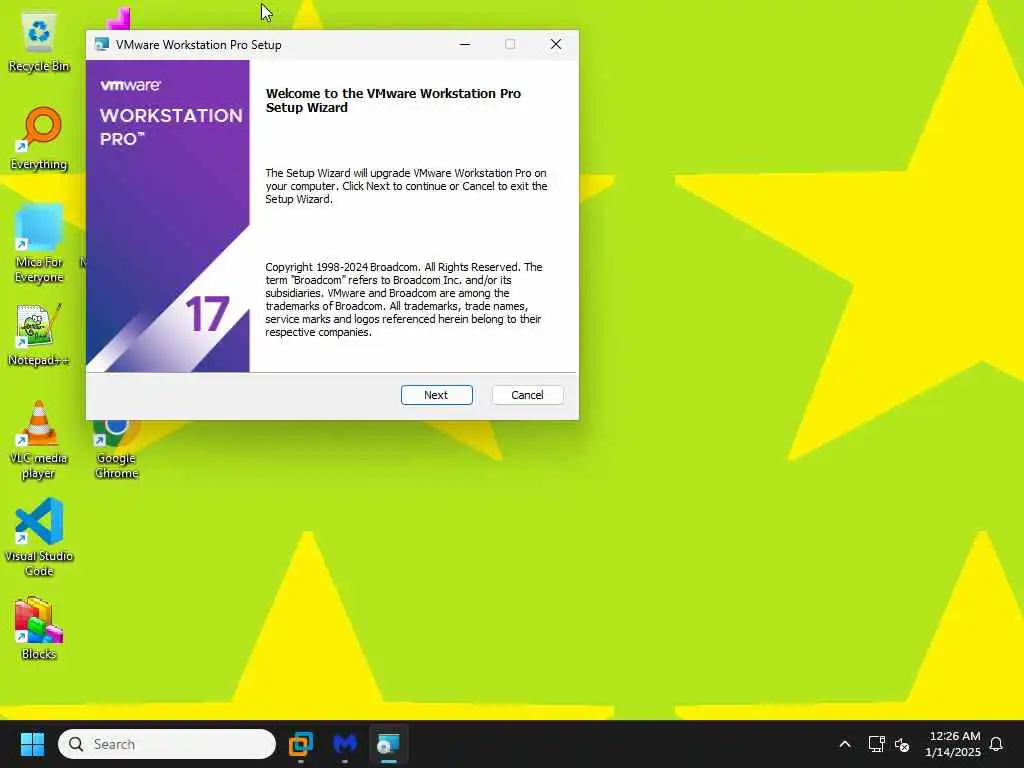This screenshot has width=1024, height=768.
Task: Switch to the setup installer taskbar button
Action: 389,744
